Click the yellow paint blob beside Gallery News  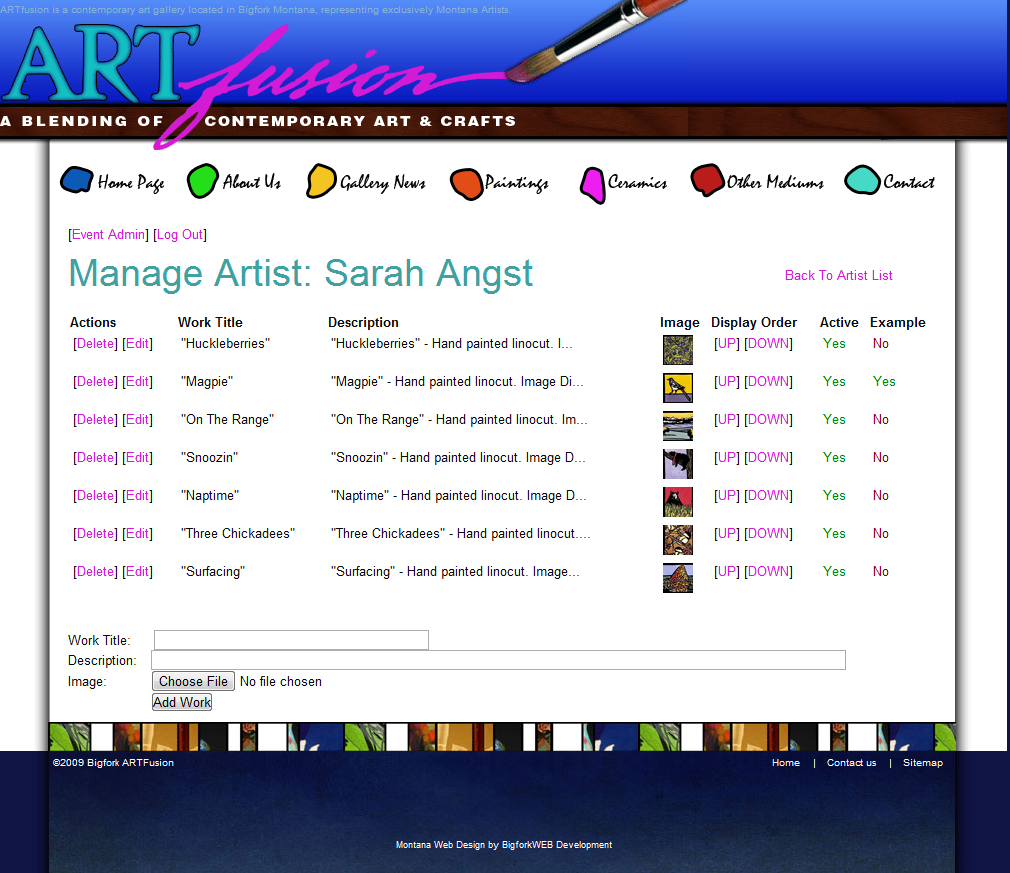(321, 181)
